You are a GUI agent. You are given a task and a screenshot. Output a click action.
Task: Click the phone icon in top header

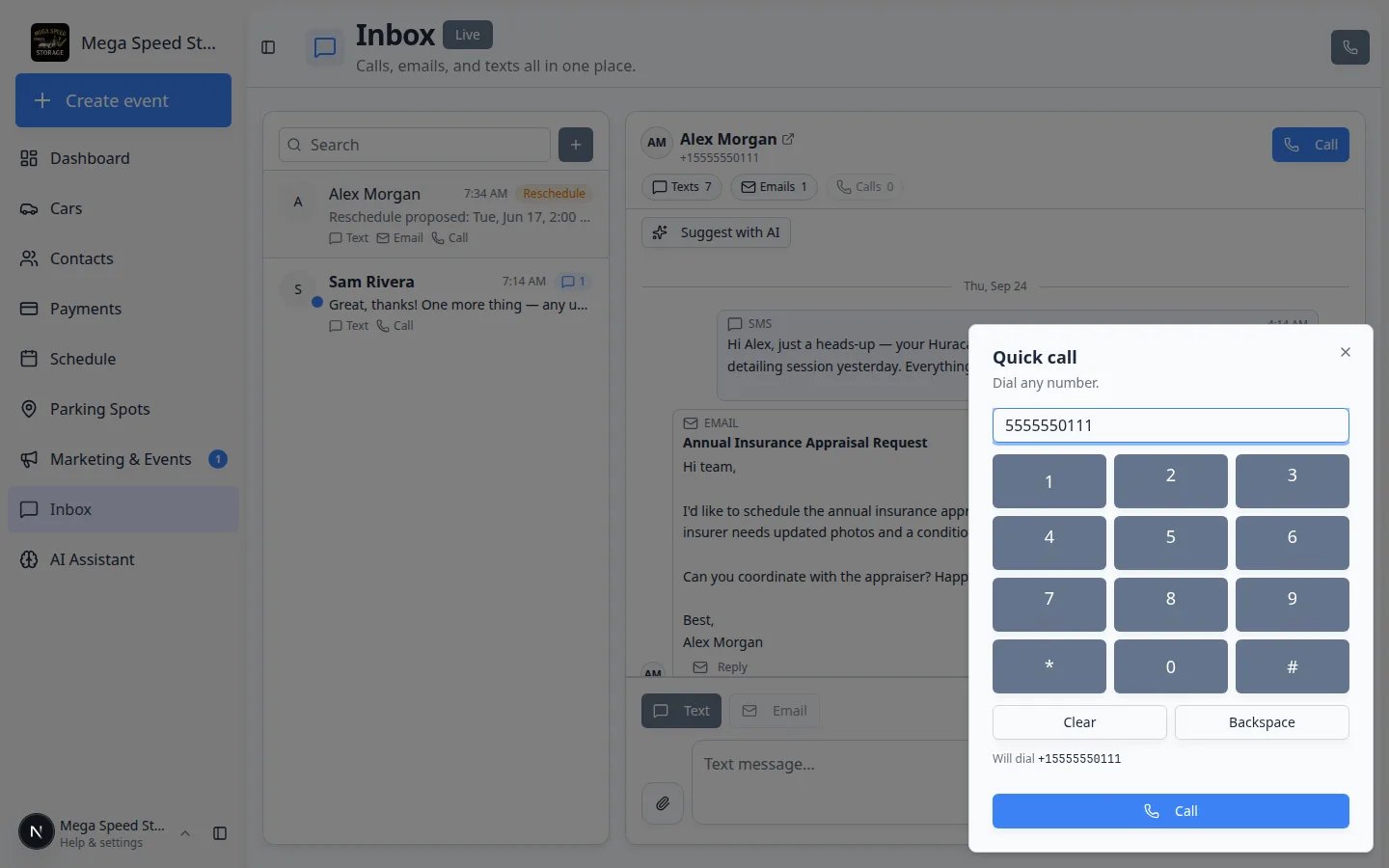[1349, 47]
